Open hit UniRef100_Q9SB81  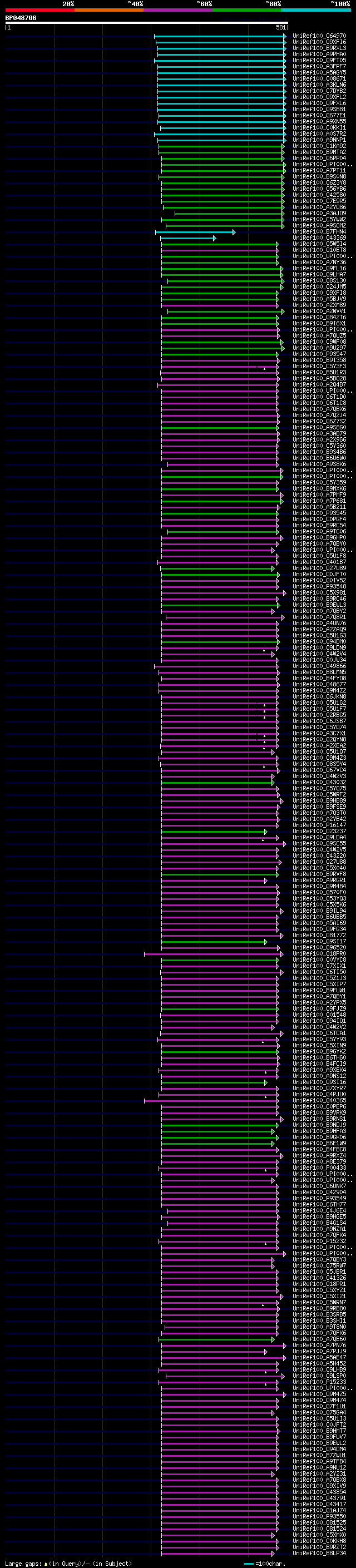tap(319, 109)
